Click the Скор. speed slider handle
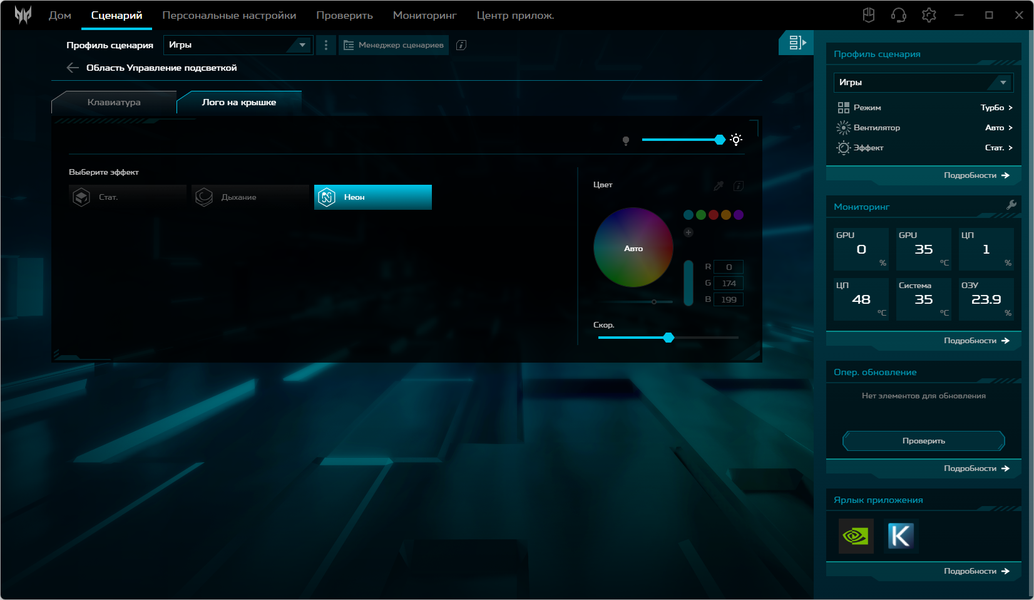Image resolution: width=1034 pixels, height=600 pixels. point(669,338)
